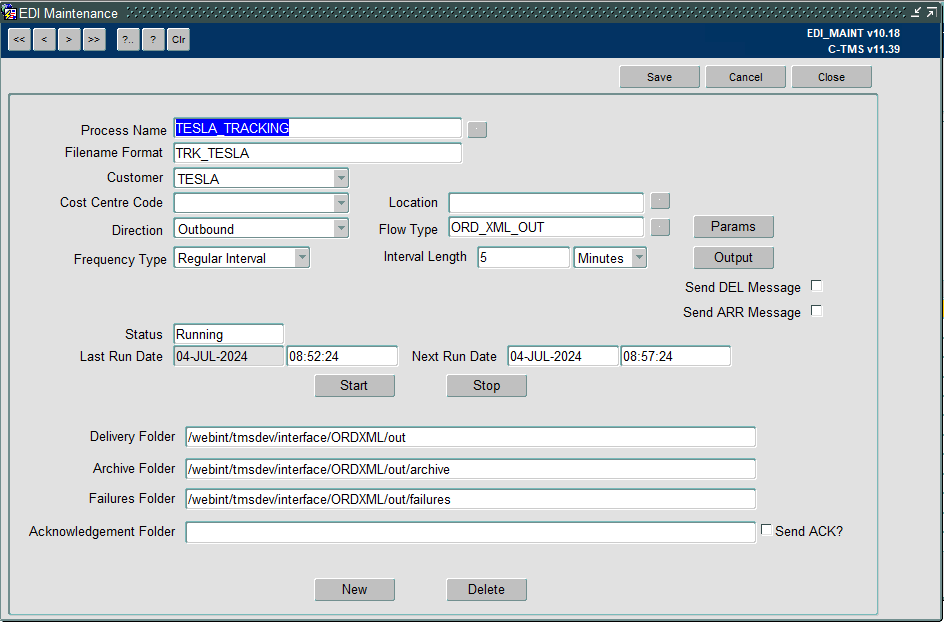Click the ?.. enter query toolbar button

point(128,40)
